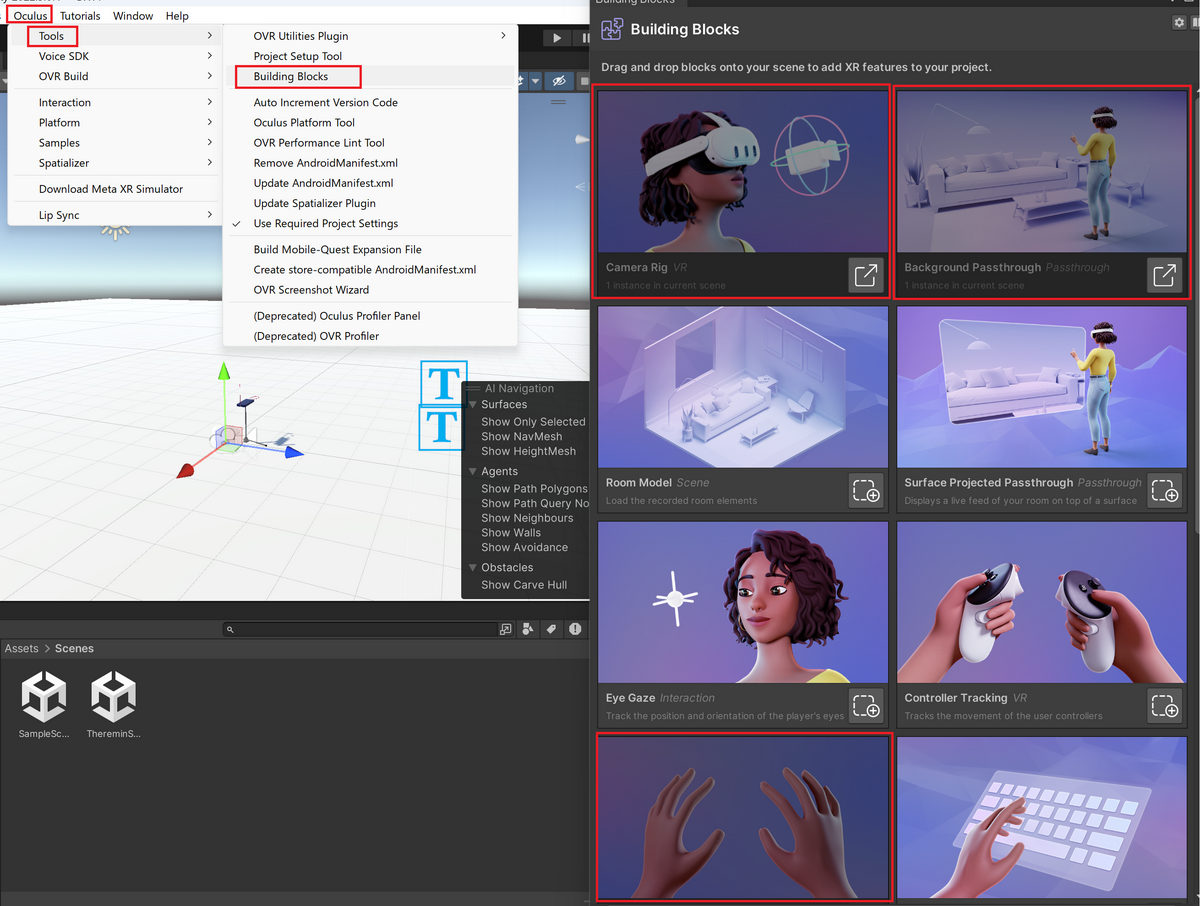Screen dimensions: 1200x906
Task: Click the Project panel search field
Action: 360,630
